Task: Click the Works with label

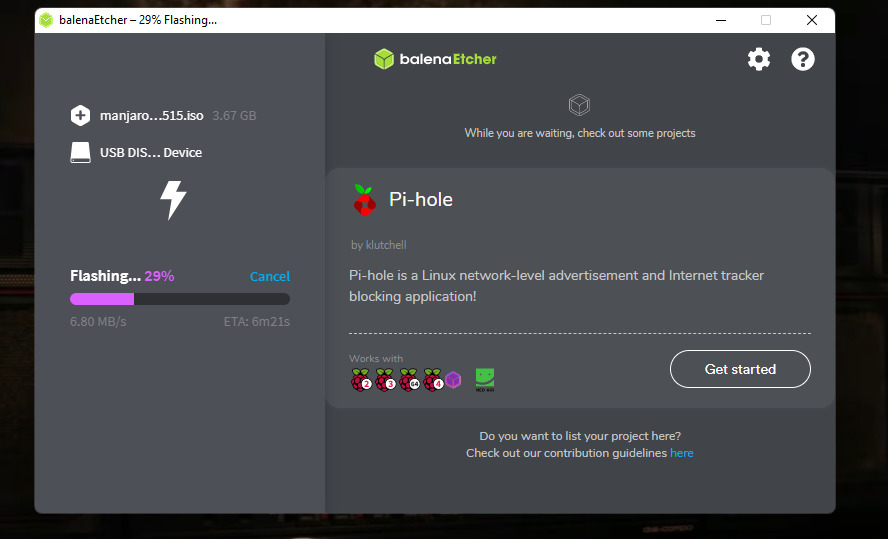Action: click(x=376, y=358)
